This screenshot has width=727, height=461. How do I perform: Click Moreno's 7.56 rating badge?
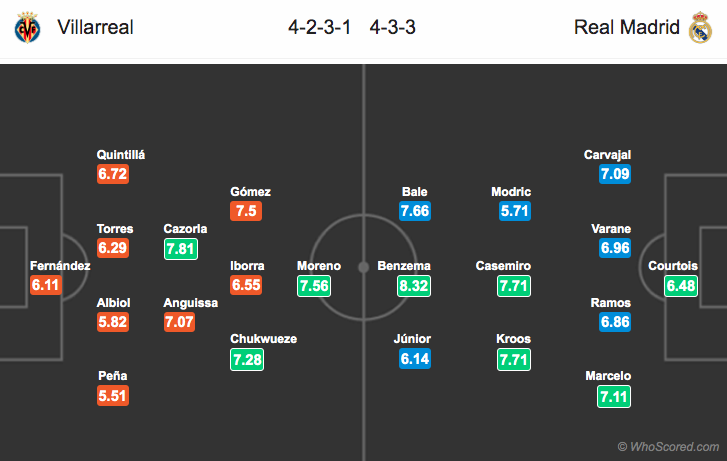(x=314, y=286)
